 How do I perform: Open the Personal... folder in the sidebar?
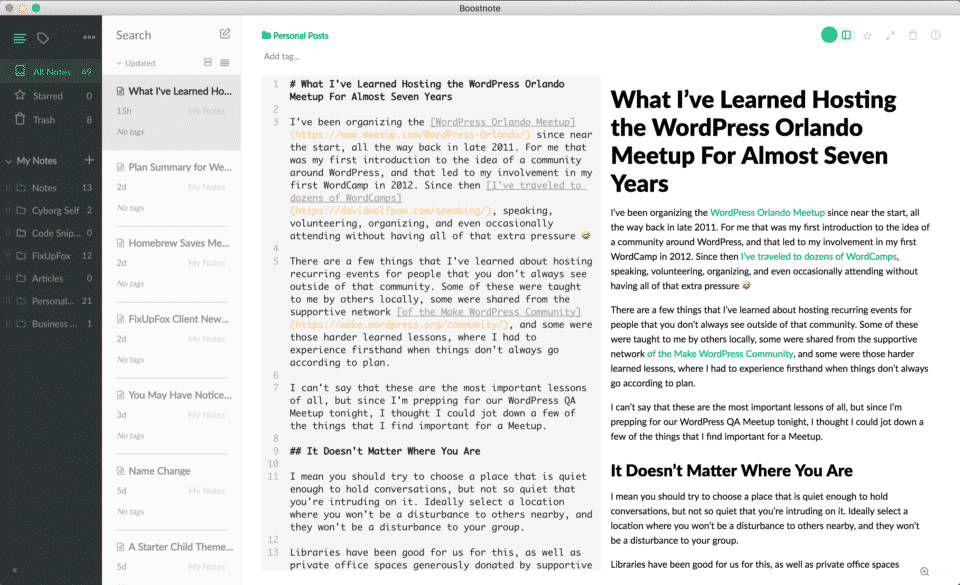[x=51, y=301]
